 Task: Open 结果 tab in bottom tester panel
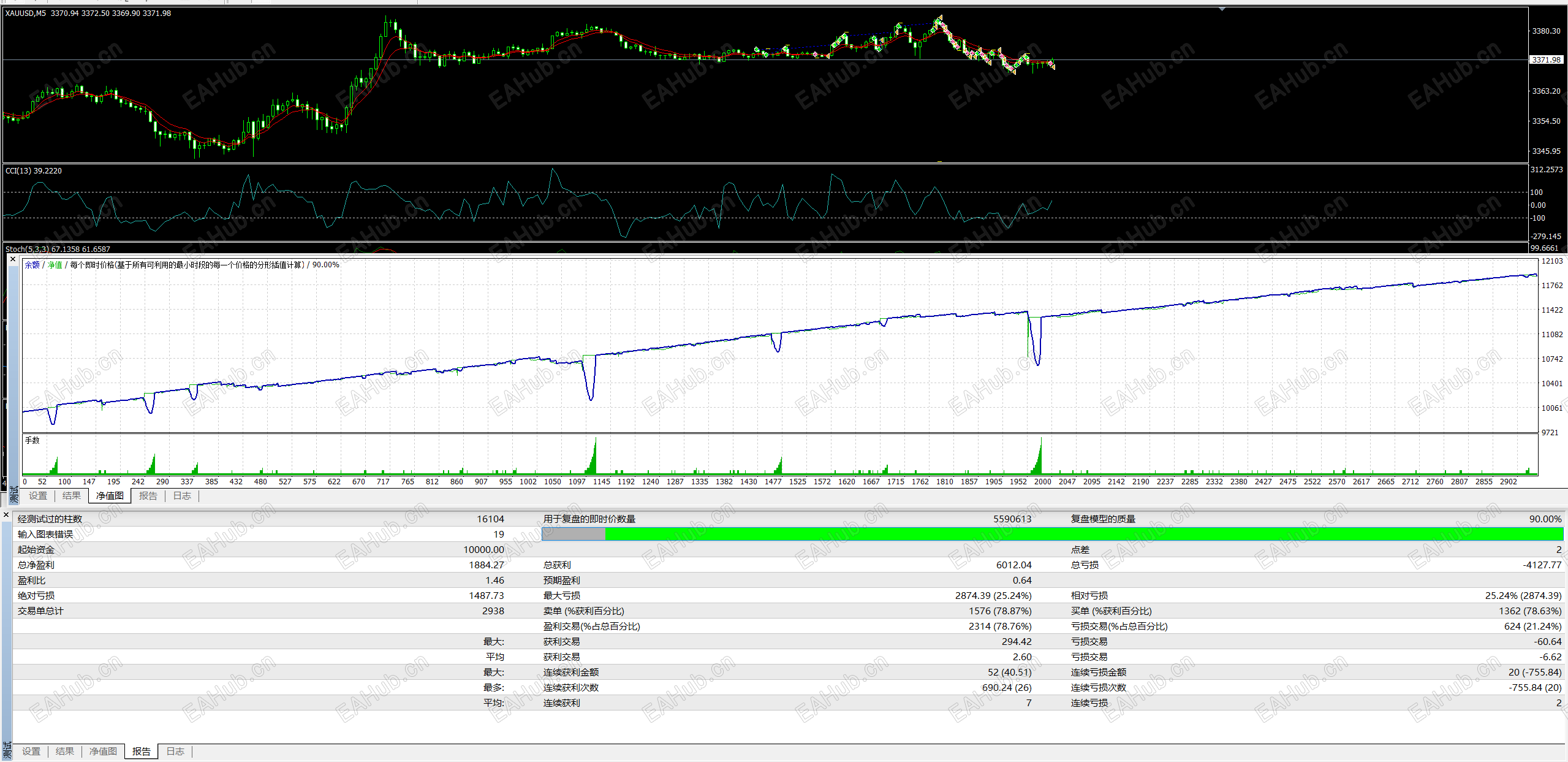click(x=65, y=752)
